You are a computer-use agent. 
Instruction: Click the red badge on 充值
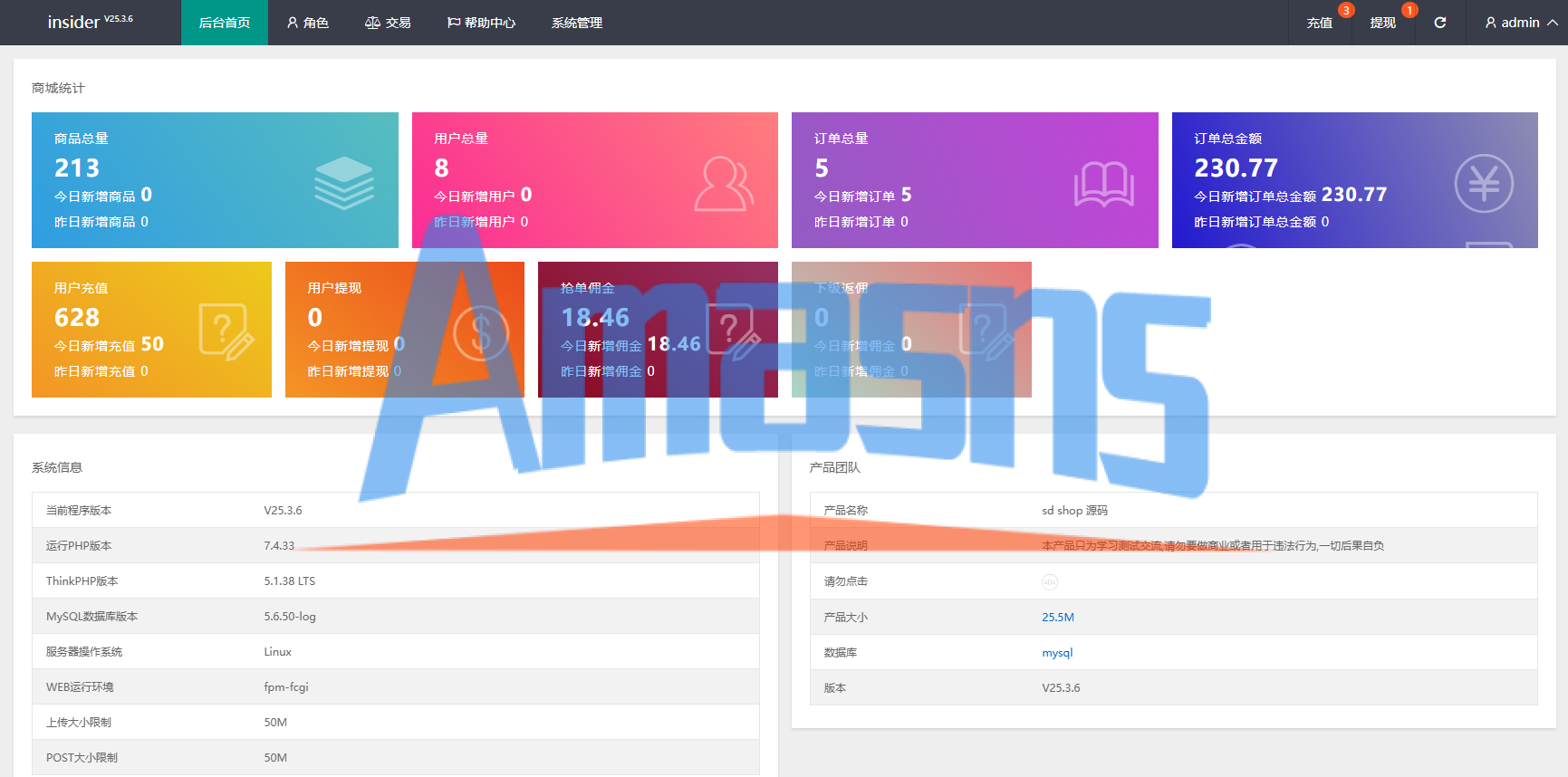pyautogui.click(x=1346, y=10)
